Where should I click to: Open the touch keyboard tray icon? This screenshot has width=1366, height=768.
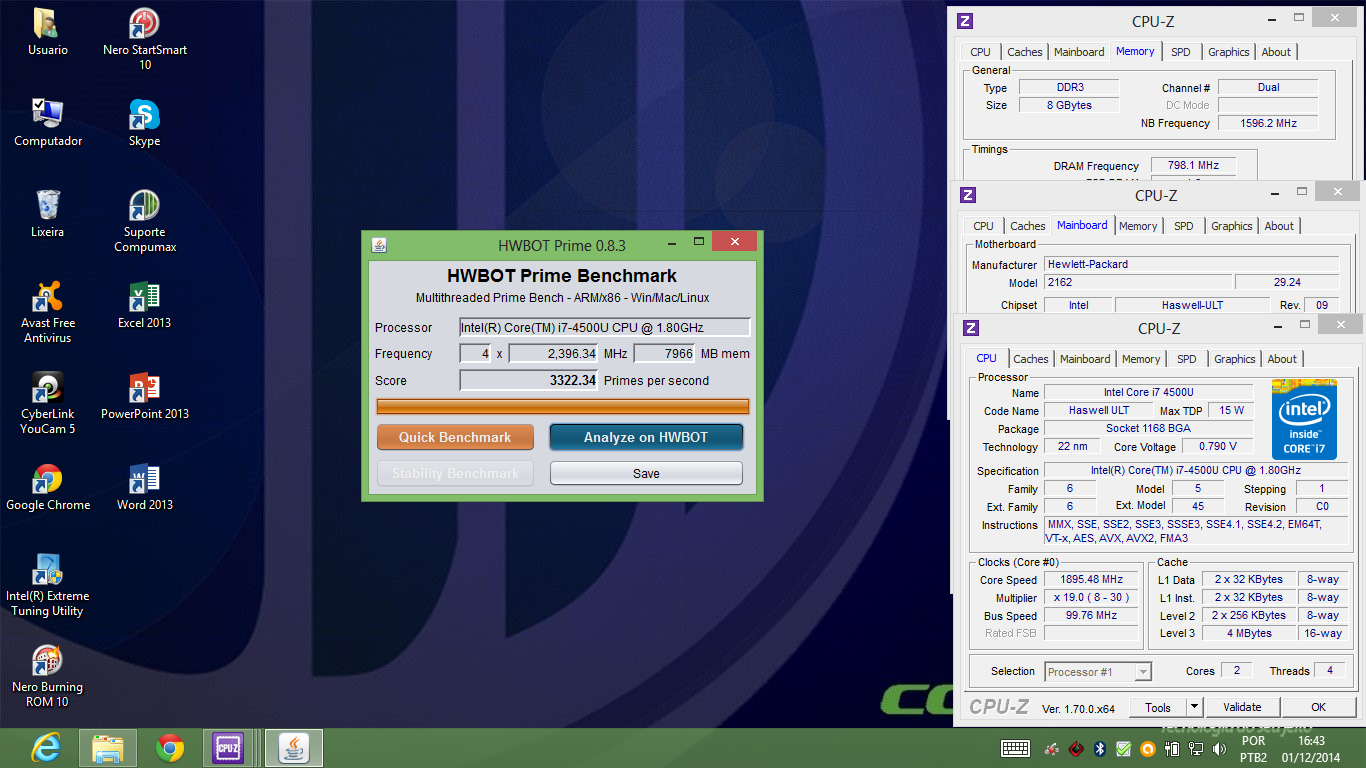(x=1016, y=749)
